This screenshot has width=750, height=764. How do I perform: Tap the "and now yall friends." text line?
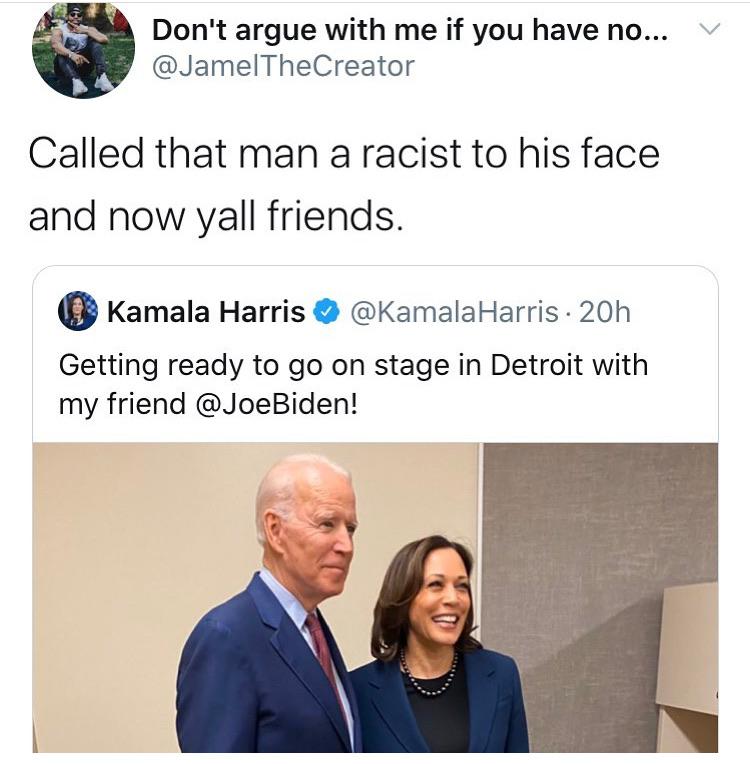[x=216, y=215]
